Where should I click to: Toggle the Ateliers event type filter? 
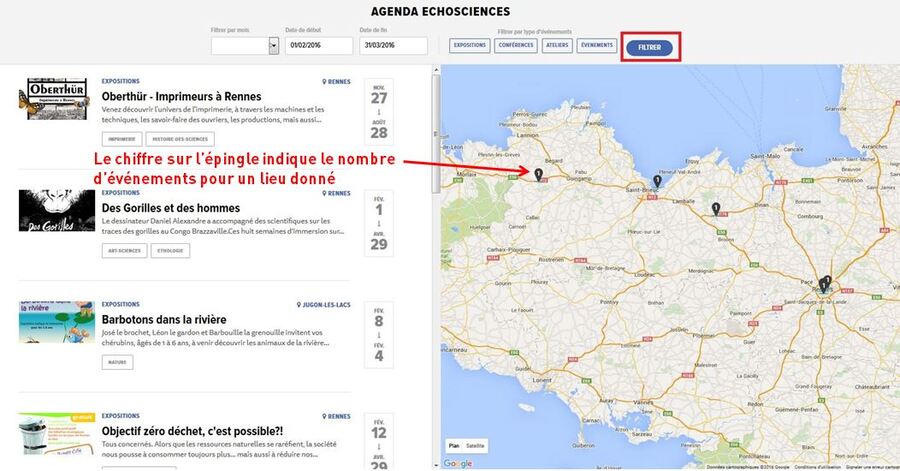(556, 46)
